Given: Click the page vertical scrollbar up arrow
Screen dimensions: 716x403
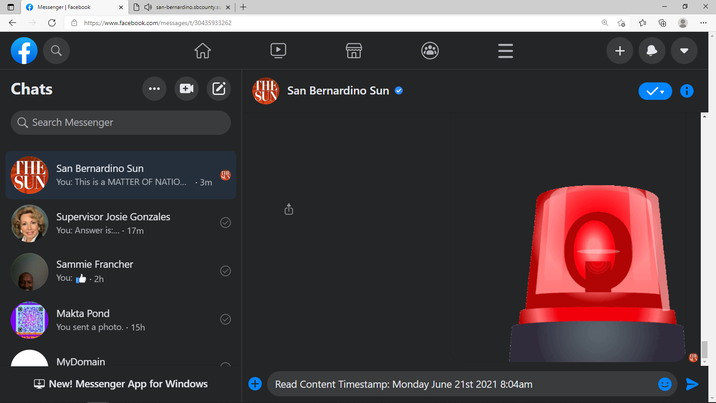Looking at the screenshot, I should (712, 35).
